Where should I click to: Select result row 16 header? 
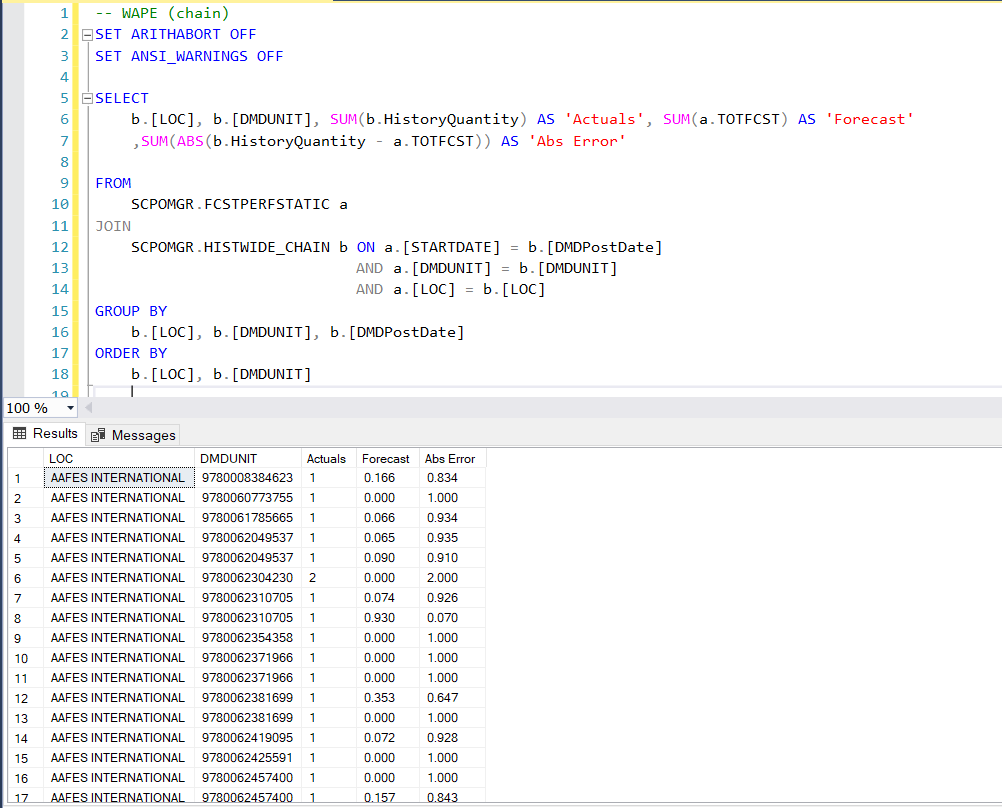point(26,778)
